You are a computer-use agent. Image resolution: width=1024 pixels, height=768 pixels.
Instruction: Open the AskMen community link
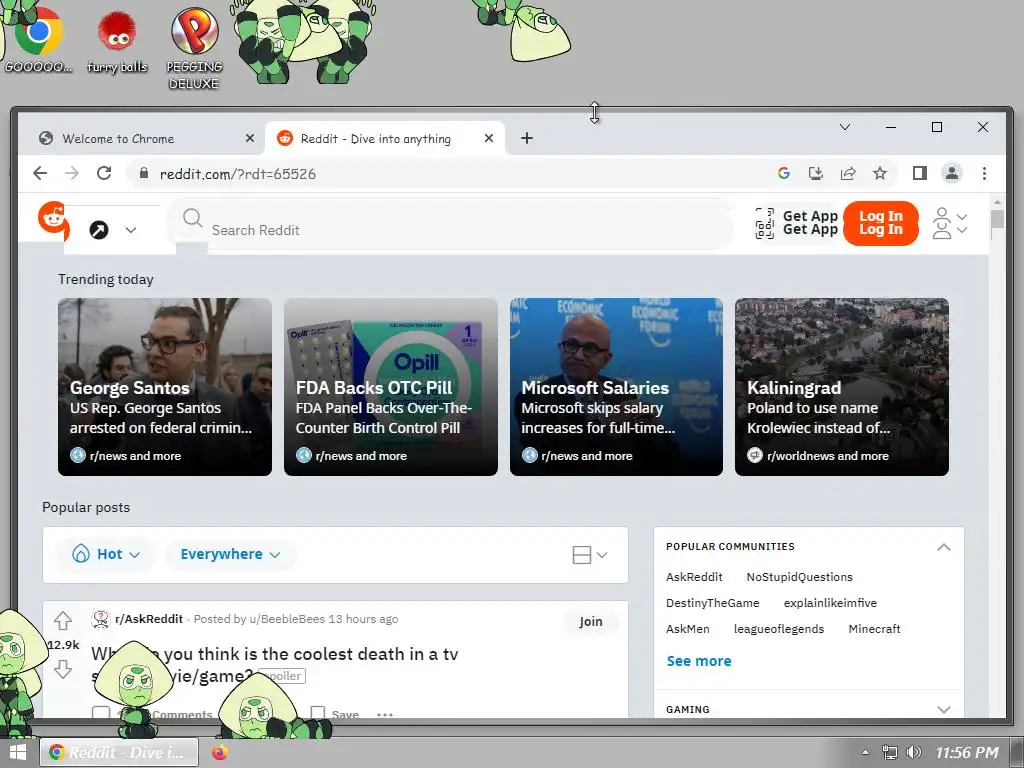point(688,629)
